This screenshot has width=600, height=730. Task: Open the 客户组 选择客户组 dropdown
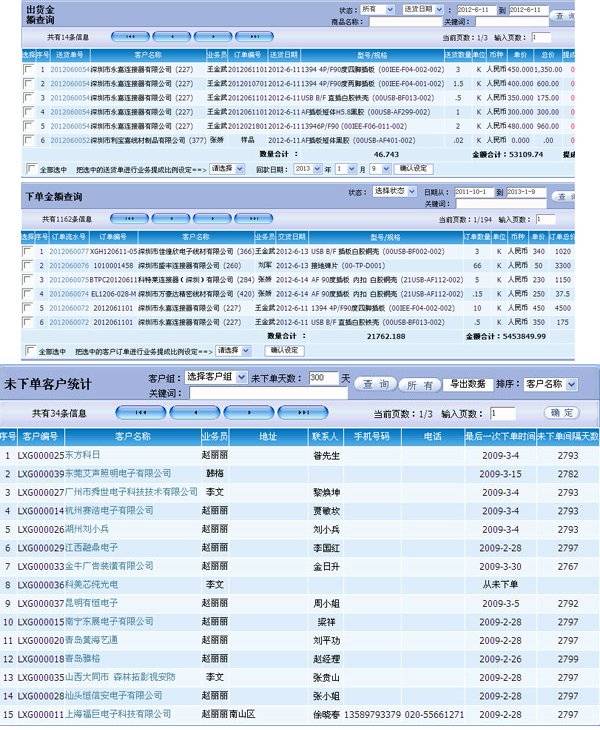[213, 379]
